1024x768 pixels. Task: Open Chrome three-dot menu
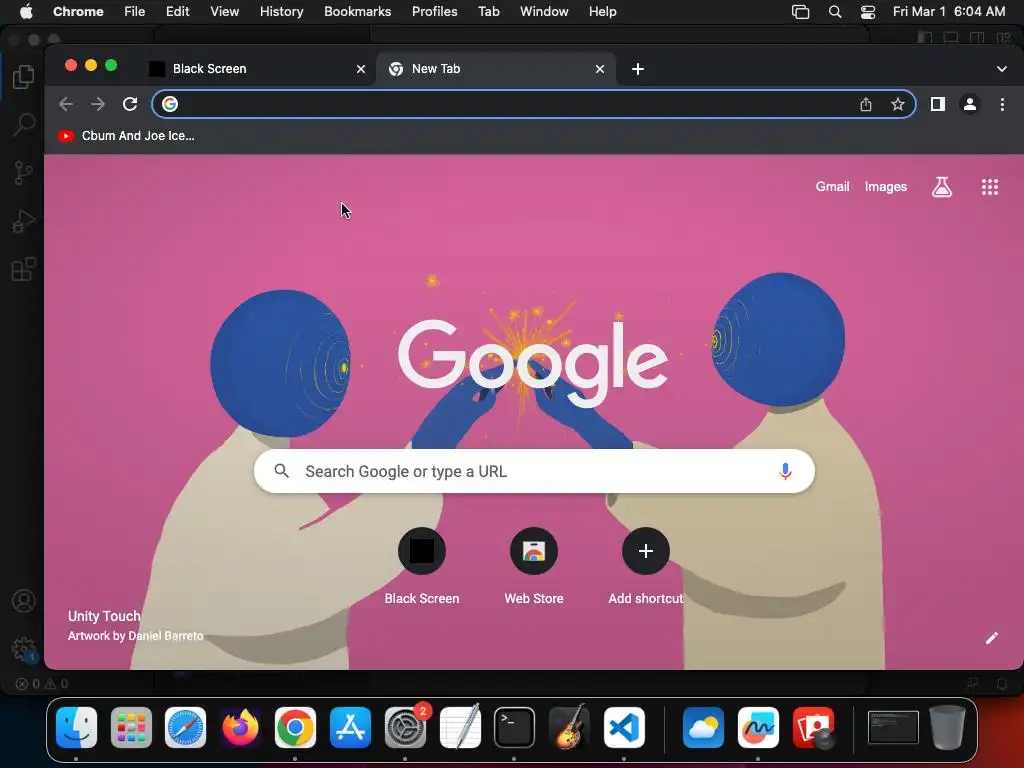1002,104
